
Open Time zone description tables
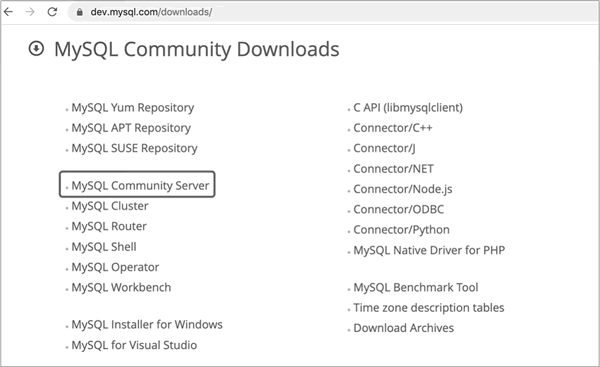pyautogui.click(x=429, y=308)
